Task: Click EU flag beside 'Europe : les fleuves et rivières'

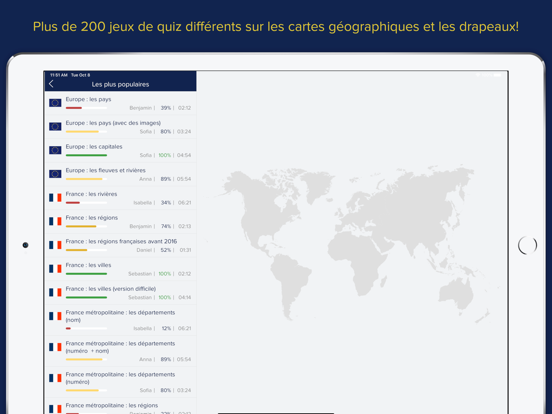Action: pyautogui.click(x=55, y=174)
